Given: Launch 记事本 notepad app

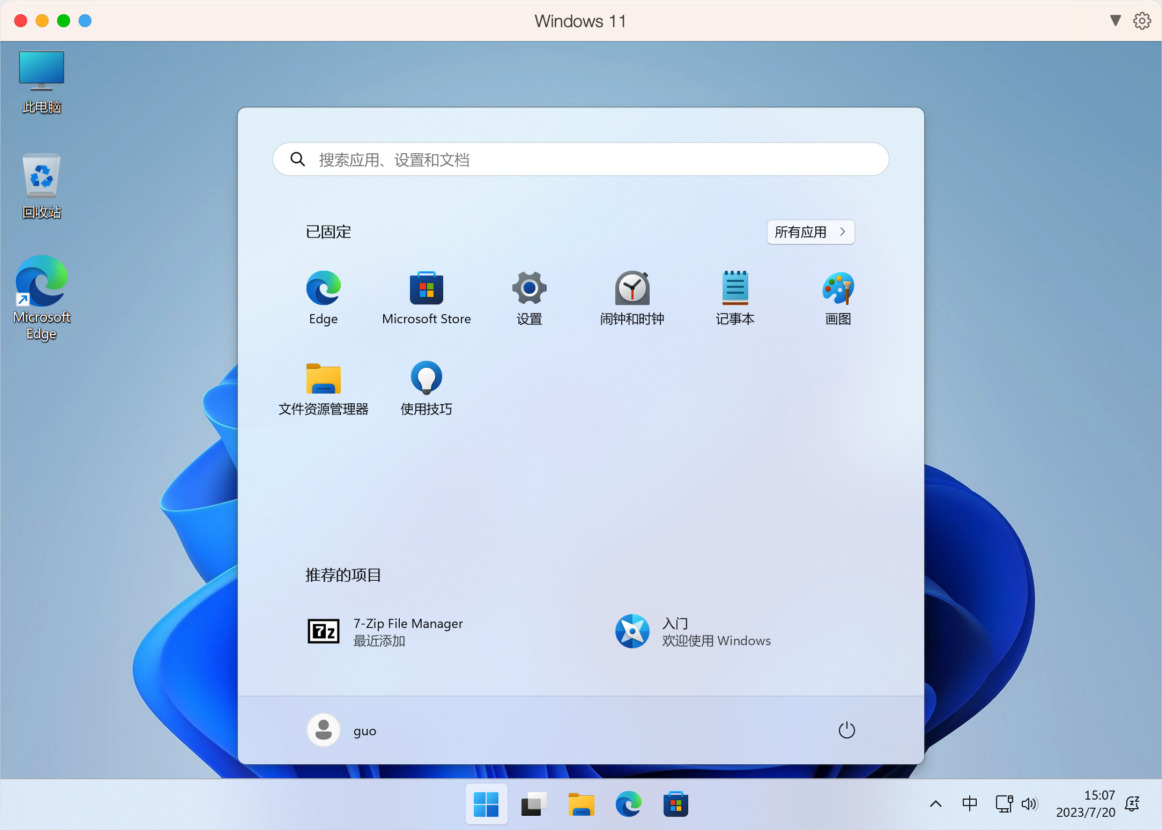Looking at the screenshot, I should coord(735,298).
